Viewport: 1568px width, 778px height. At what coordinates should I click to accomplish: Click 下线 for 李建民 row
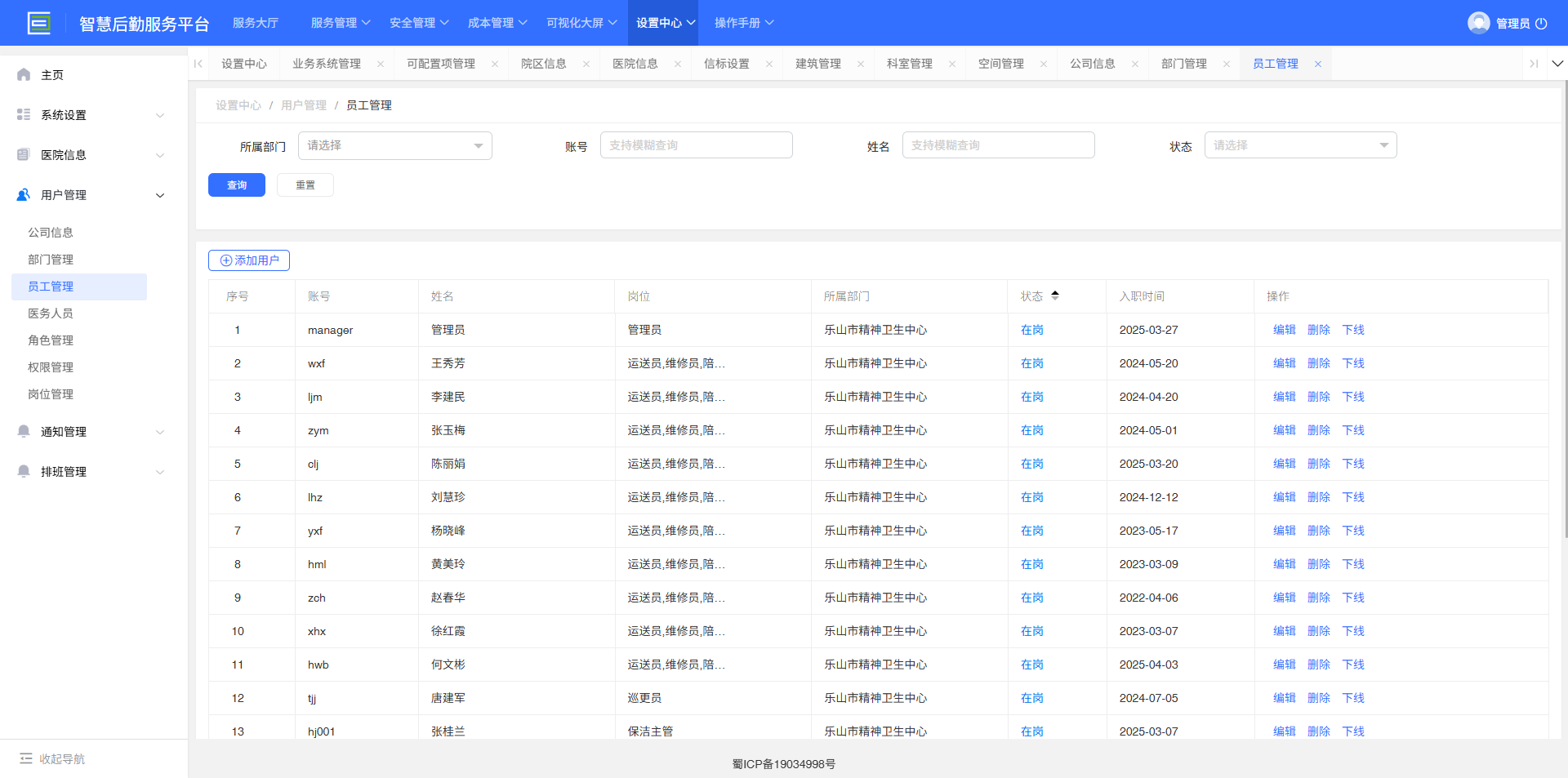[x=1353, y=397]
